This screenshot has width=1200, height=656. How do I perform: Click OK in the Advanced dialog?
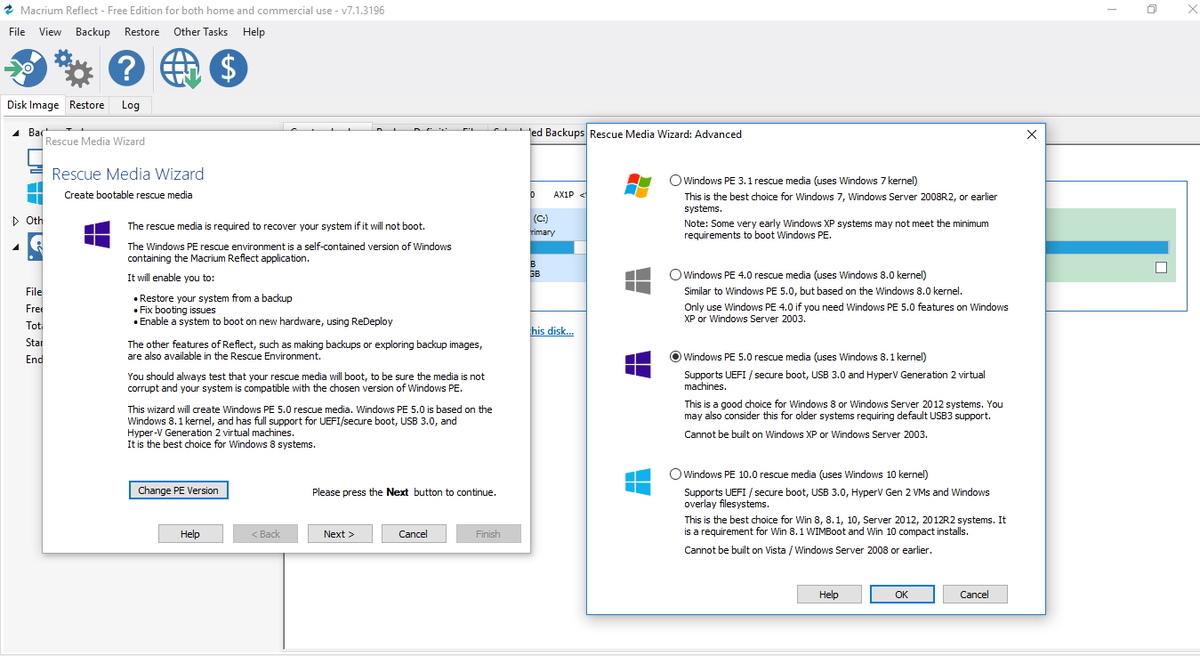[x=902, y=594]
